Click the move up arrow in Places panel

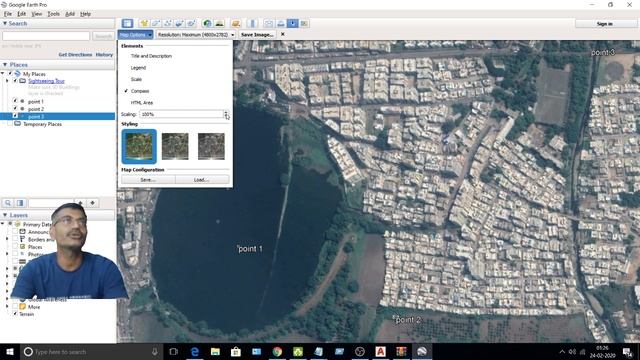[80, 203]
